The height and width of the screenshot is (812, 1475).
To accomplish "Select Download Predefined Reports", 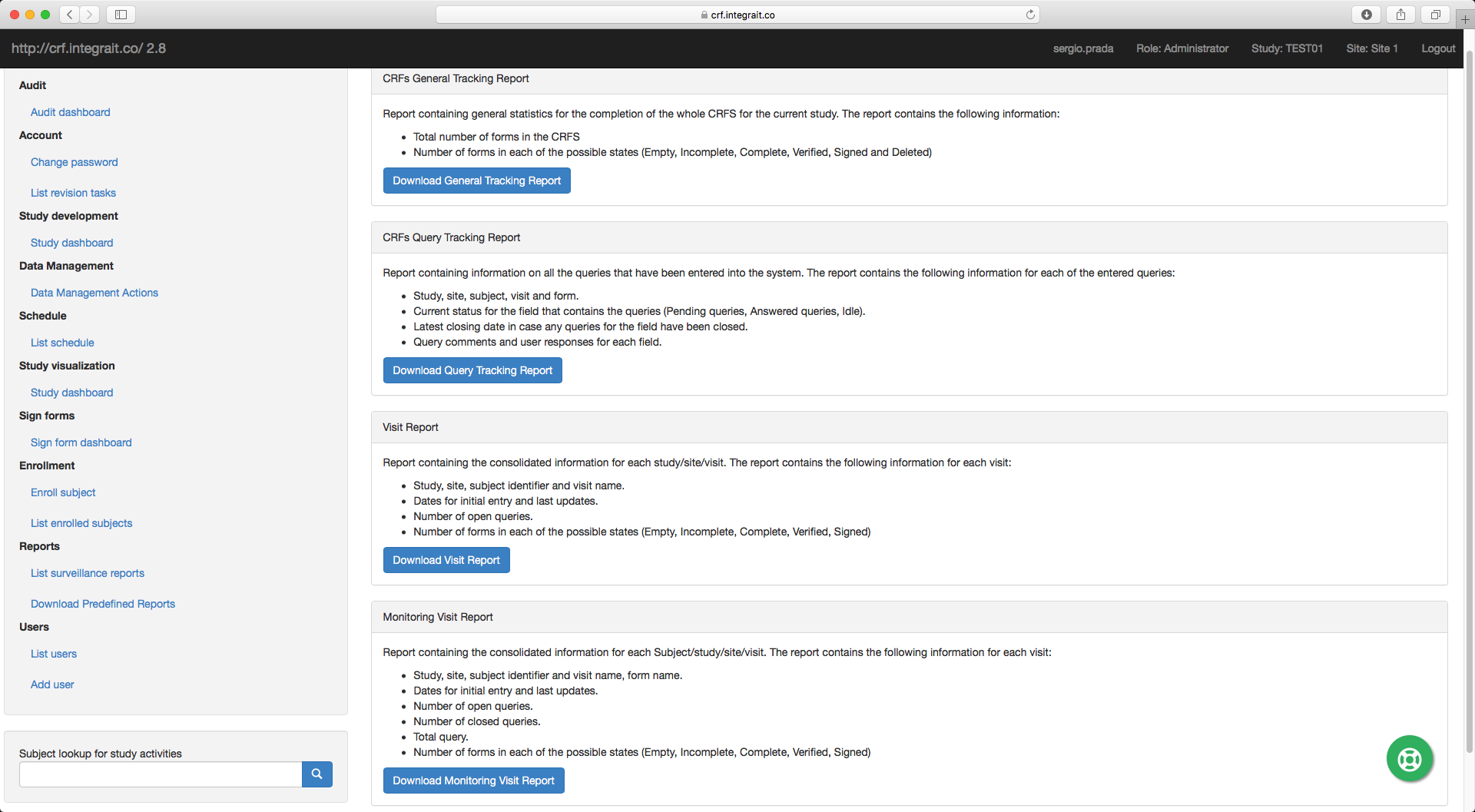I will pos(102,604).
